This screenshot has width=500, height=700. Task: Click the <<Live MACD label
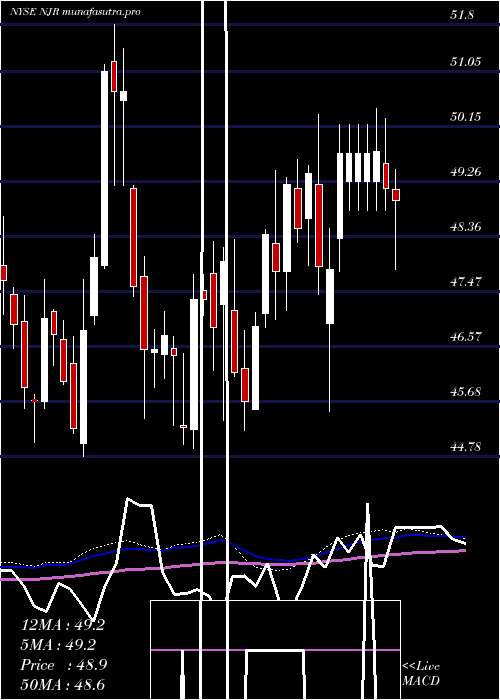click(421, 674)
